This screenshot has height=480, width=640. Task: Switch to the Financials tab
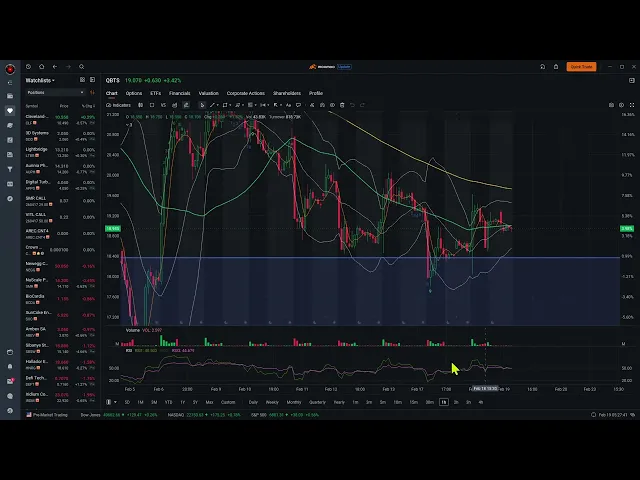[180, 93]
